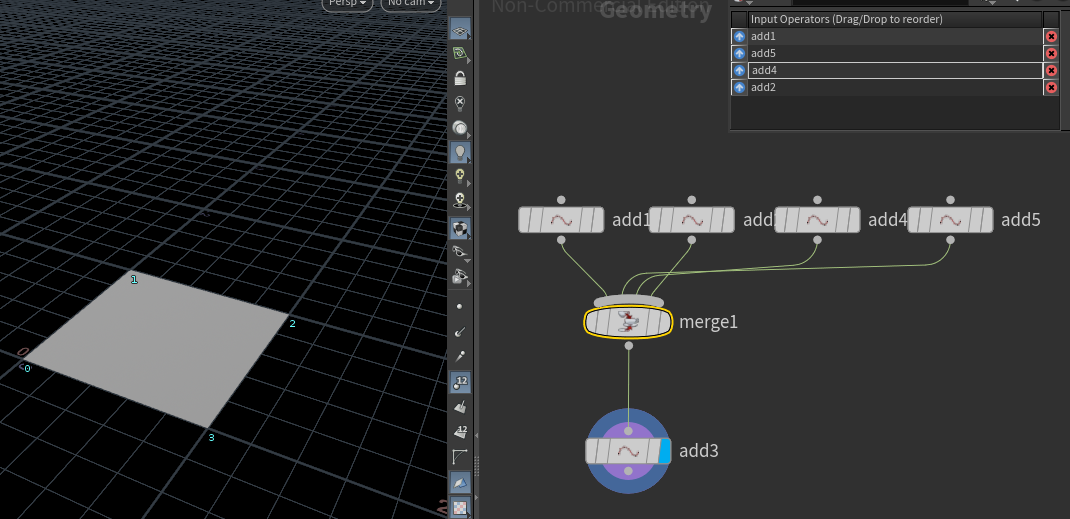The image size is (1070, 519).
Task: Move add2 up in input operators
Action: [x=738, y=87]
